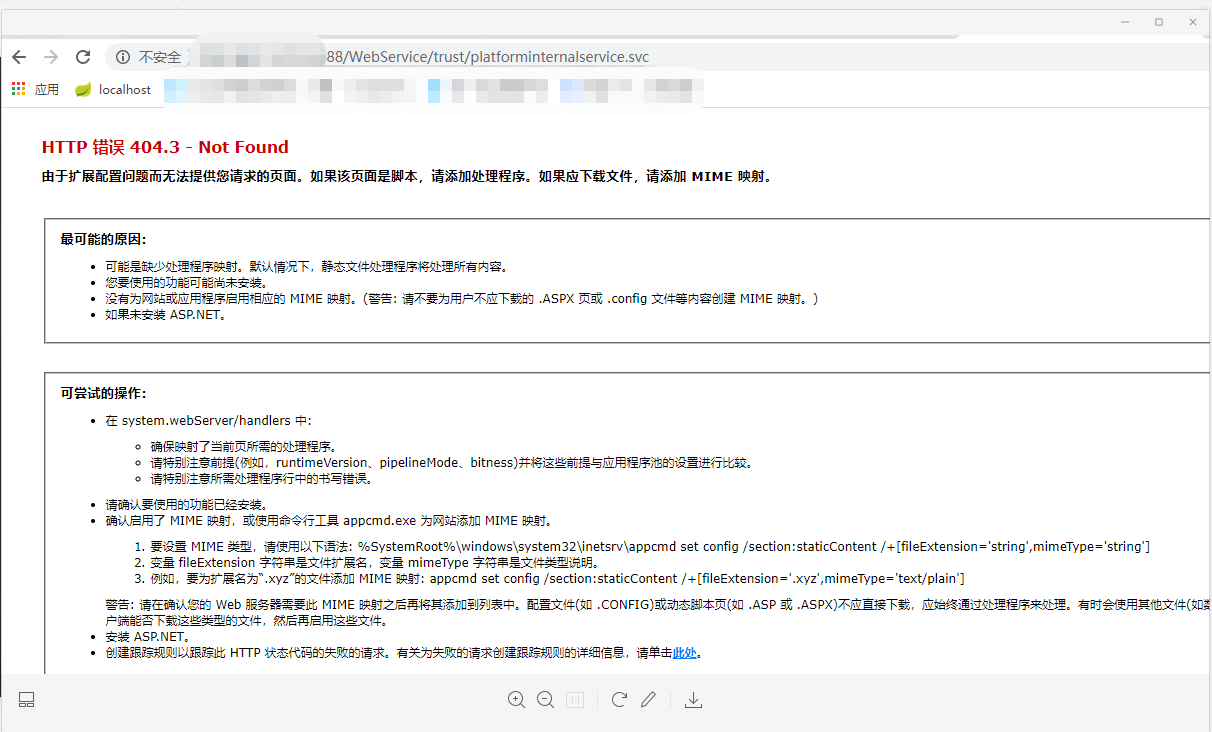Rotate the page clockwise
This screenshot has height=732, width=1212.
click(x=619, y=699)
